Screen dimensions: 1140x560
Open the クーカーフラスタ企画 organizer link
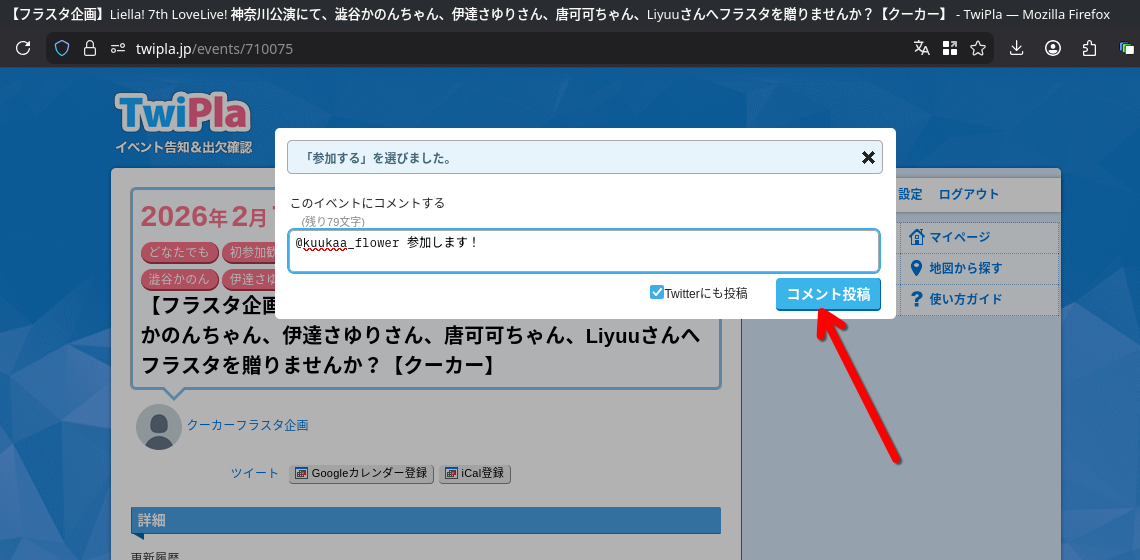tap(248, 425)
